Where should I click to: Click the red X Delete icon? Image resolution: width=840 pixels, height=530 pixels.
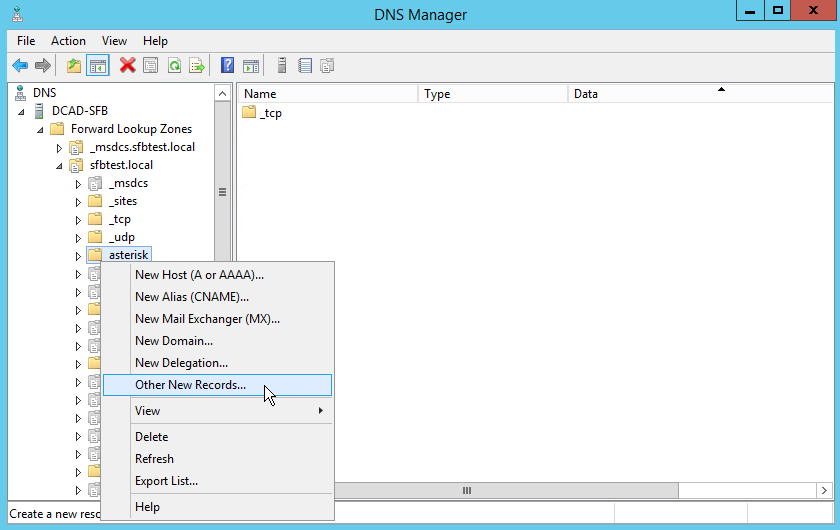click(x=128, y=66)
